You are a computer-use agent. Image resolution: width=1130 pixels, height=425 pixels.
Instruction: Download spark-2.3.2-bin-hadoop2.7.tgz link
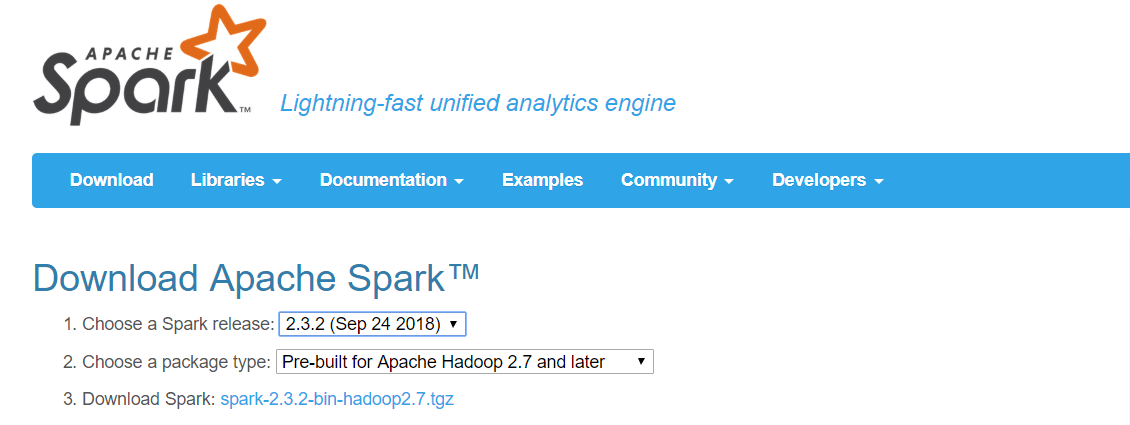click(x=337, y=399)
